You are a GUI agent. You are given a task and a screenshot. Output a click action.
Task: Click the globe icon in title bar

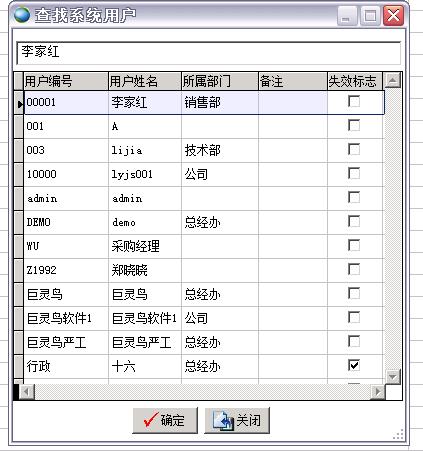pos(22,15)
